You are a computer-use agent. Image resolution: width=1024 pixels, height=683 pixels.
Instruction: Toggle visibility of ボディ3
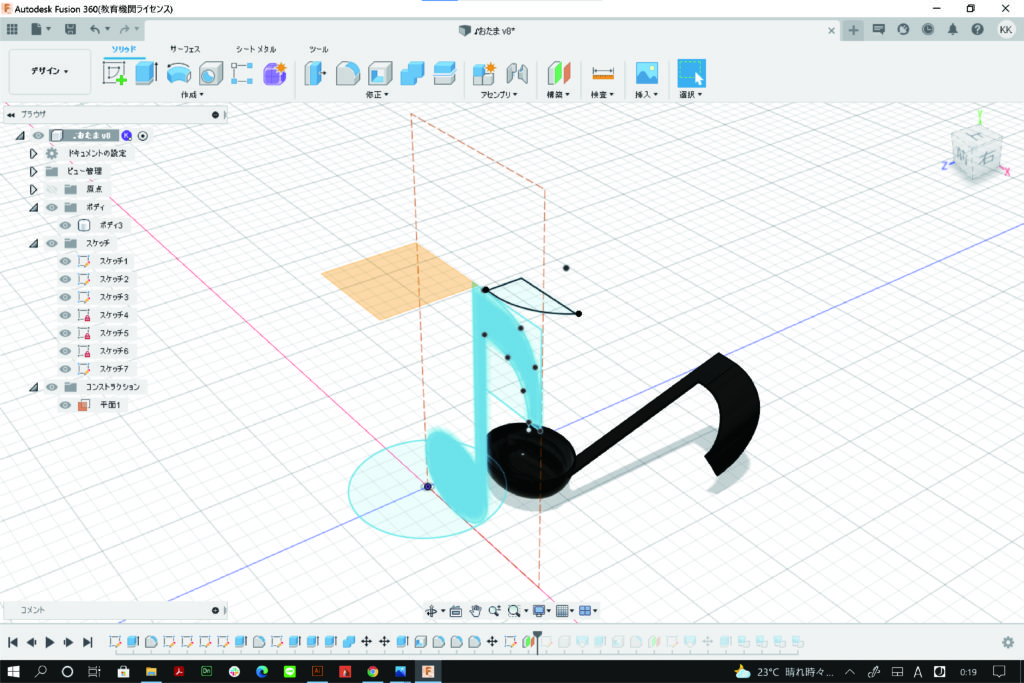65,225
